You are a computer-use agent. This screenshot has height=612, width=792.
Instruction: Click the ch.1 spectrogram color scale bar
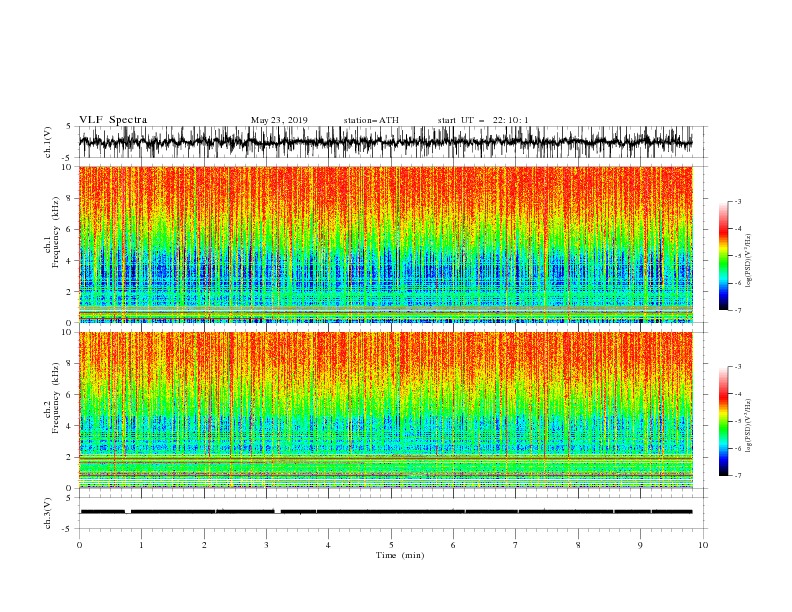[723, 256]
